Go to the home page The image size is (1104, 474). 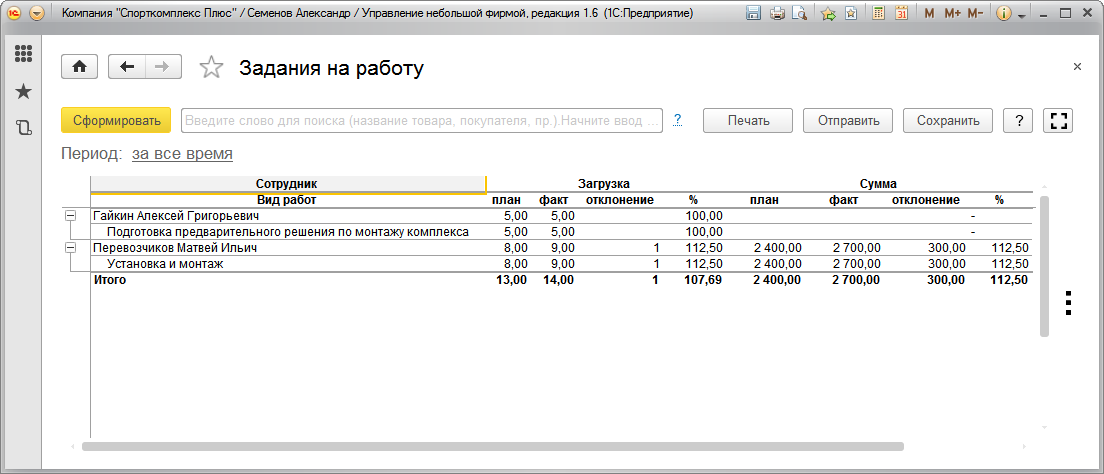[x=80, y=67]
